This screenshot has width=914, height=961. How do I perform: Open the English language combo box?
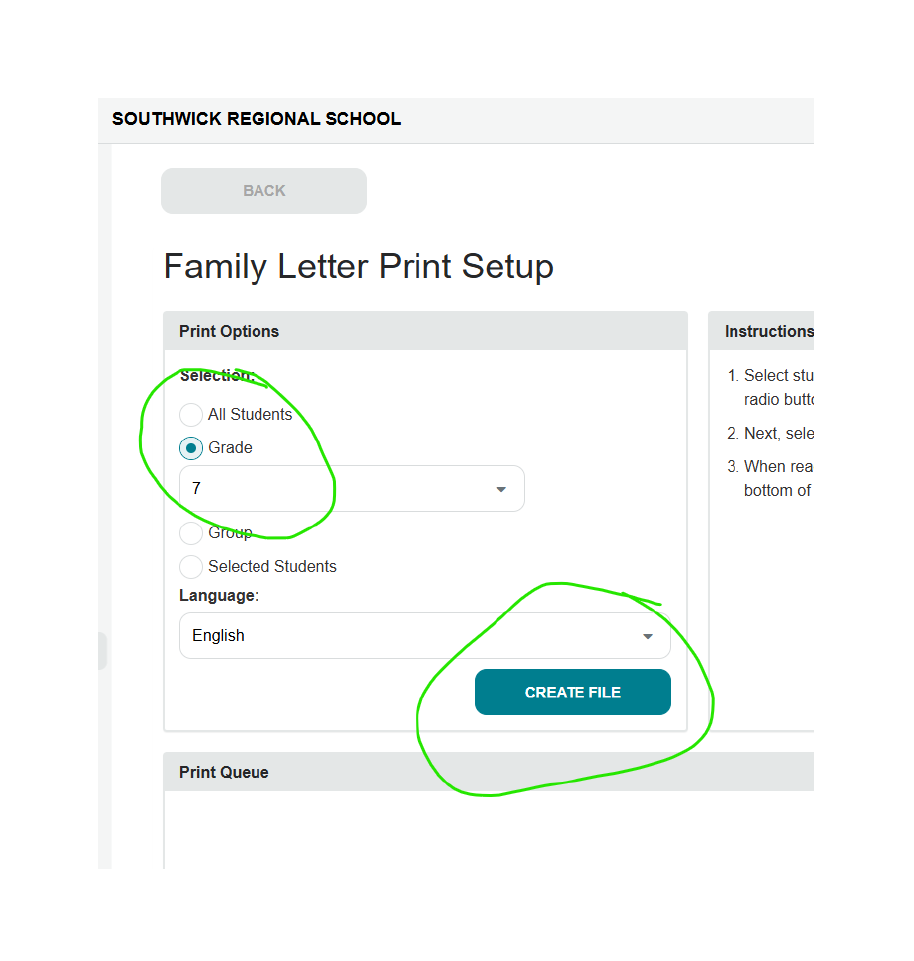coord(410,636)
